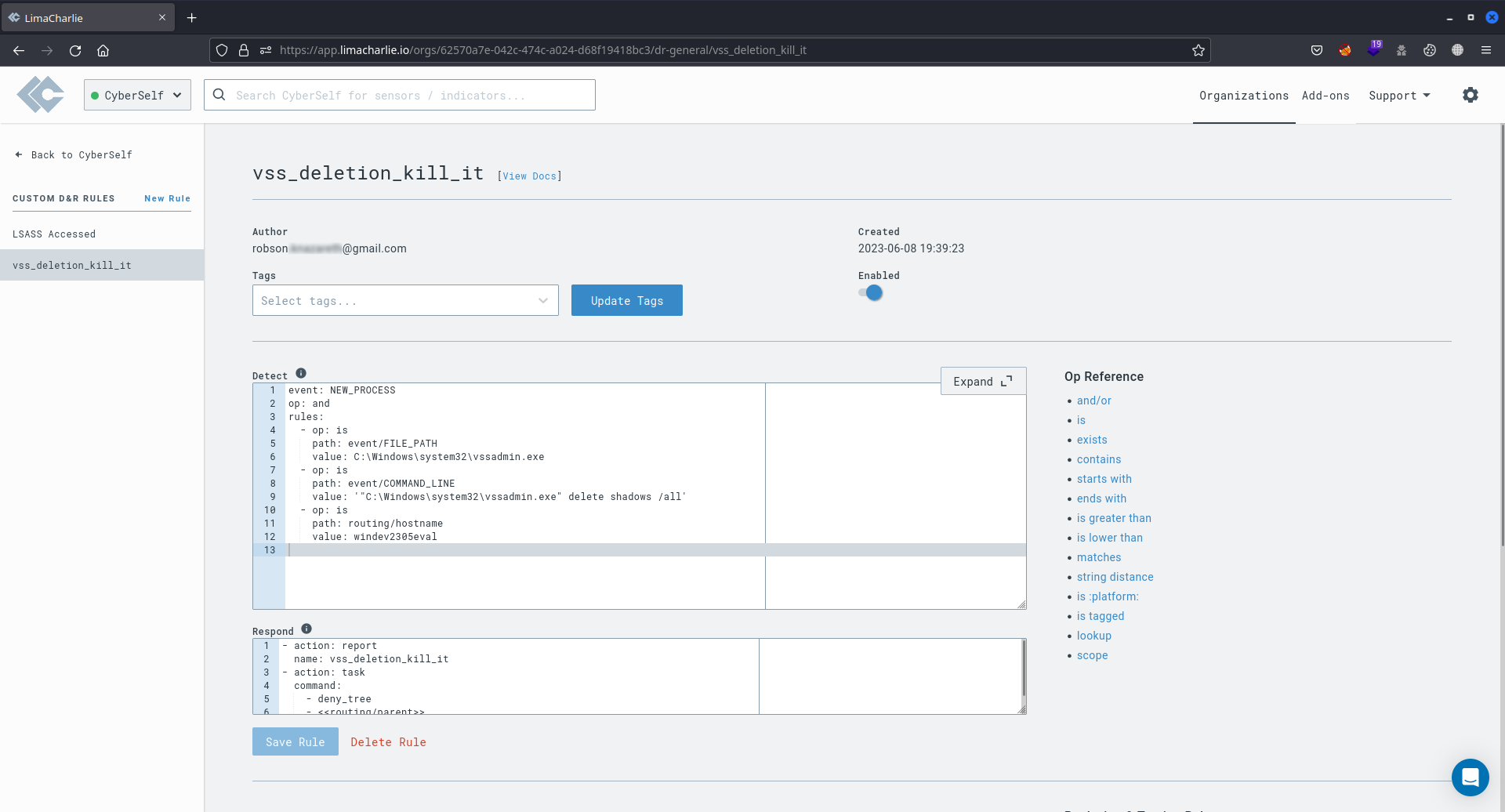The width and height of the screenshot is (1505, 812).
Task: Click the shield tracking protection icon
Action: click(222, 50)
